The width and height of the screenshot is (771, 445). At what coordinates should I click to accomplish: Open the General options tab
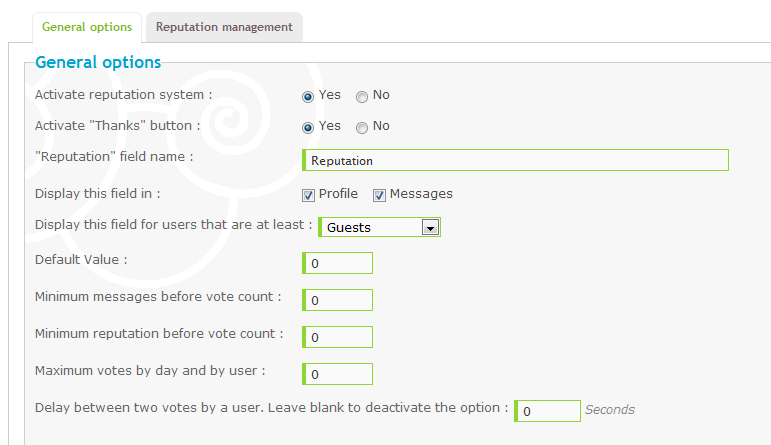(x=87, y=27)
